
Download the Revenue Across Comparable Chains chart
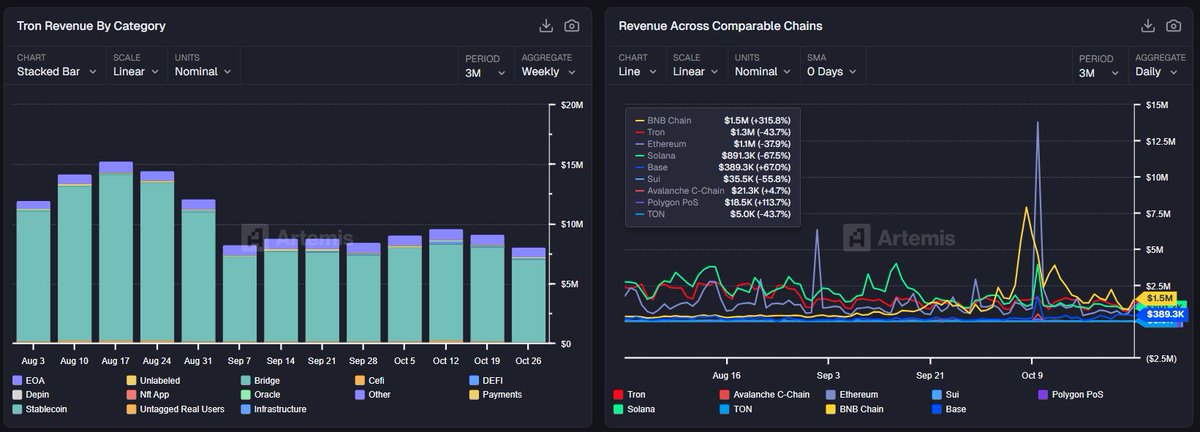pyautogui.click(x=1148, y=26)
